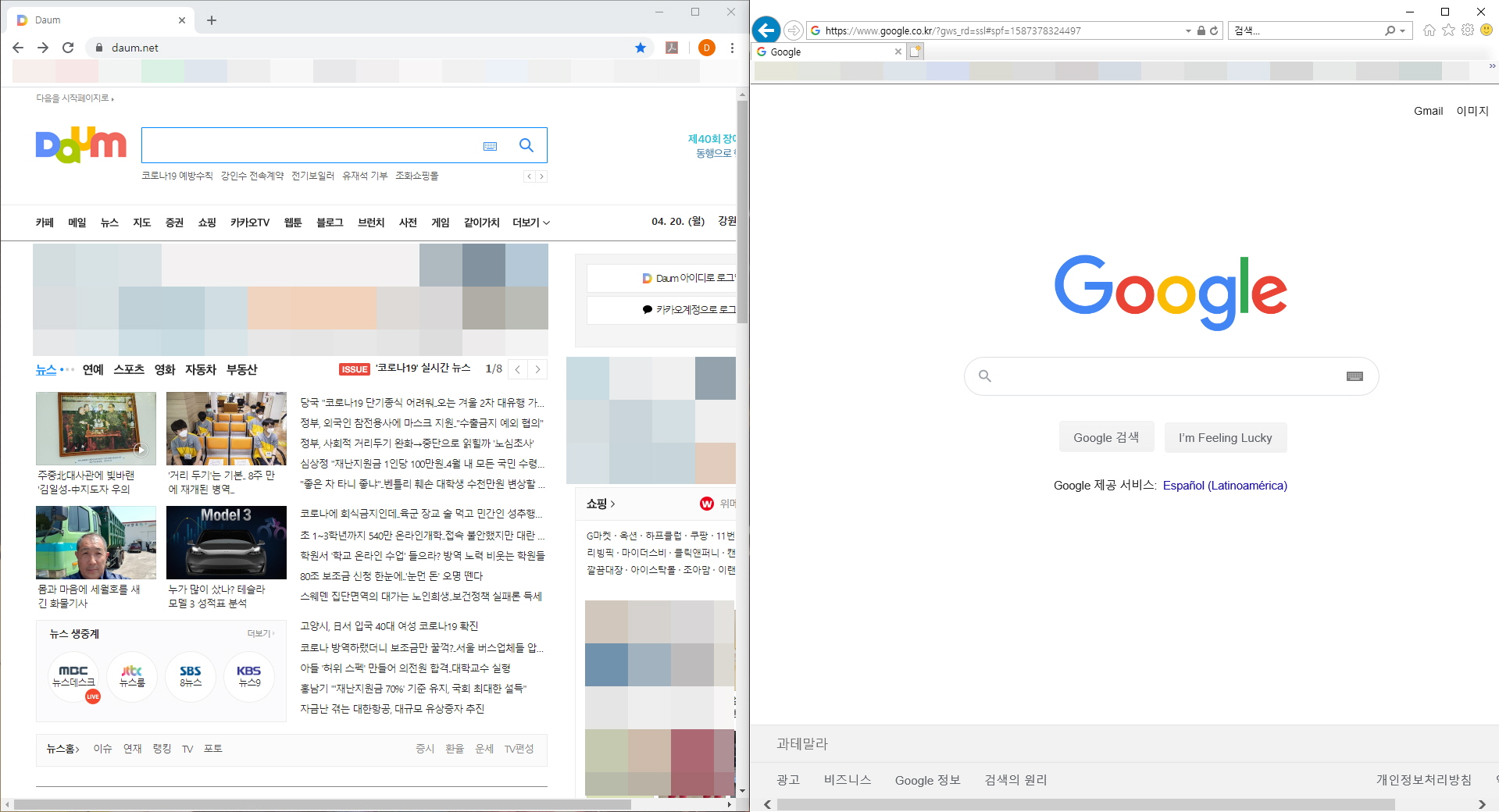Show previous issue news item

(517, 369)
